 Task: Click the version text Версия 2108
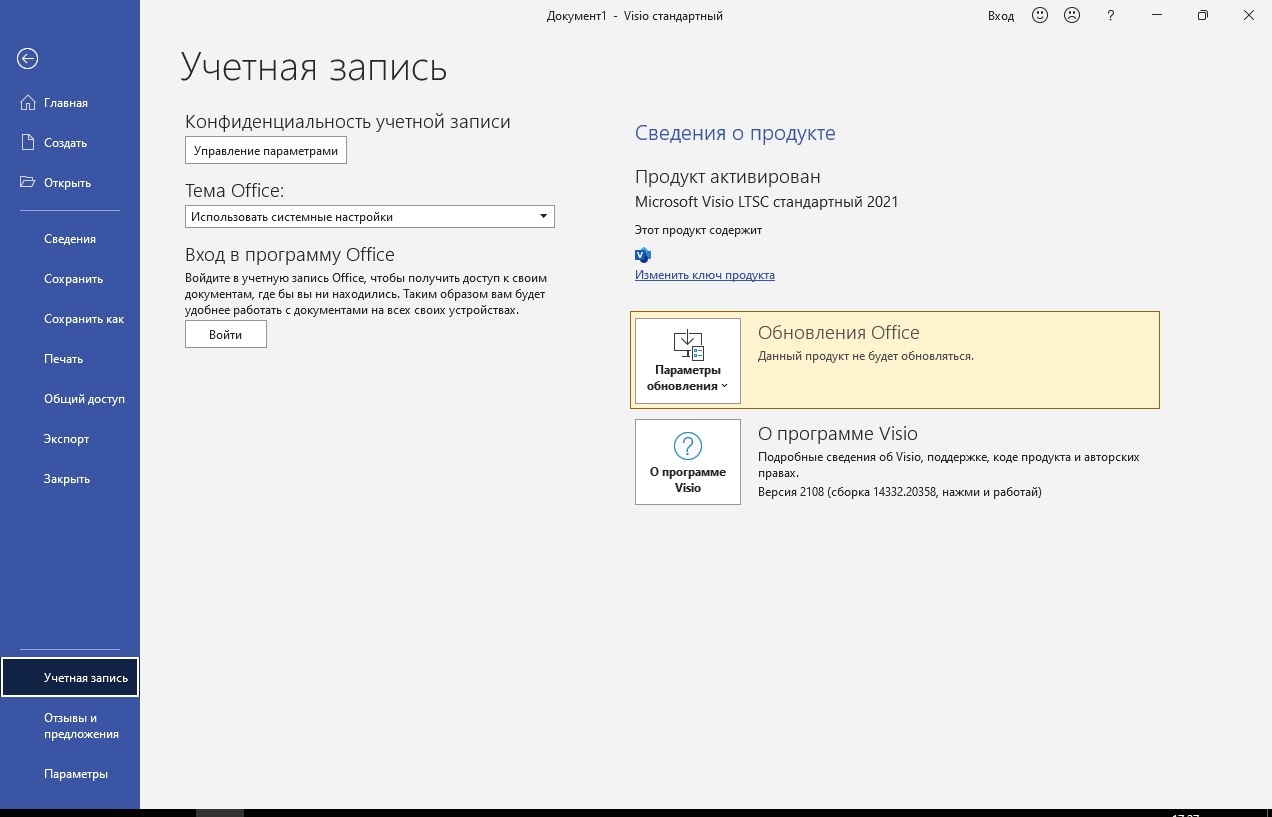point(900,492)
